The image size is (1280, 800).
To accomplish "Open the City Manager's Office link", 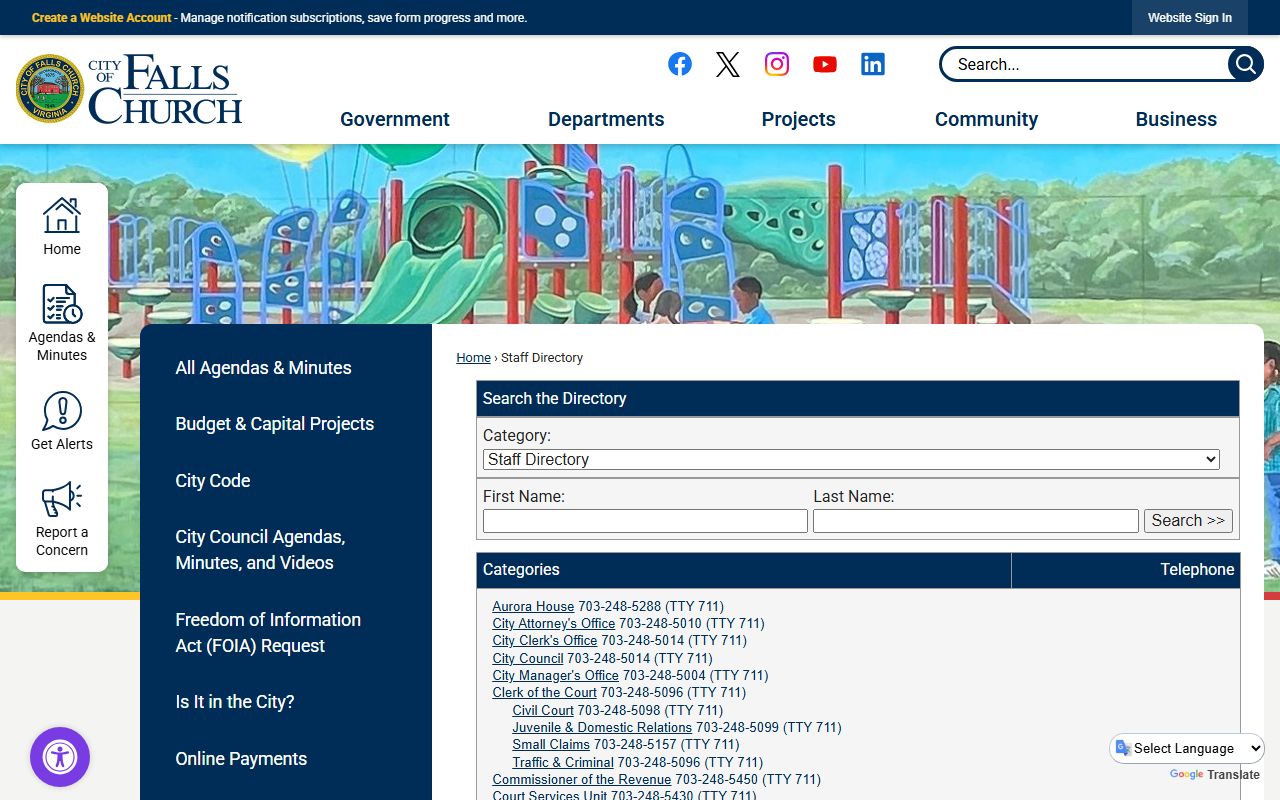I will 555,675.
